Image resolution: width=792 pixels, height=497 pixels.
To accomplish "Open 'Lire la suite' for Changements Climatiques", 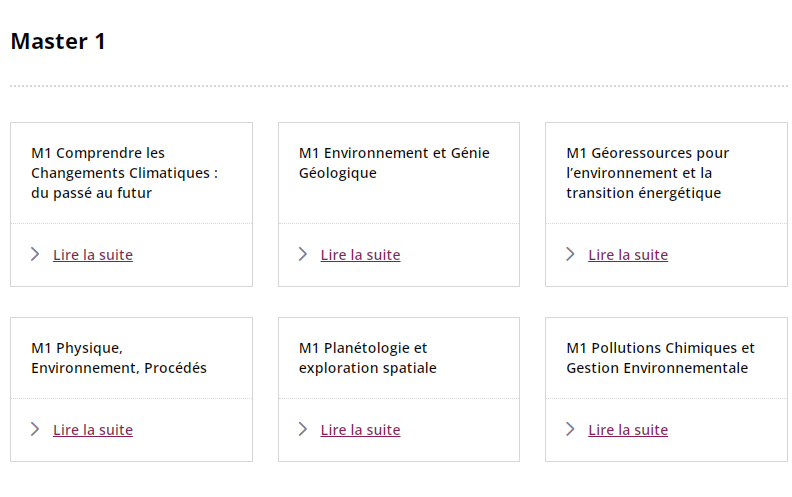I will (x=93, y=255).
